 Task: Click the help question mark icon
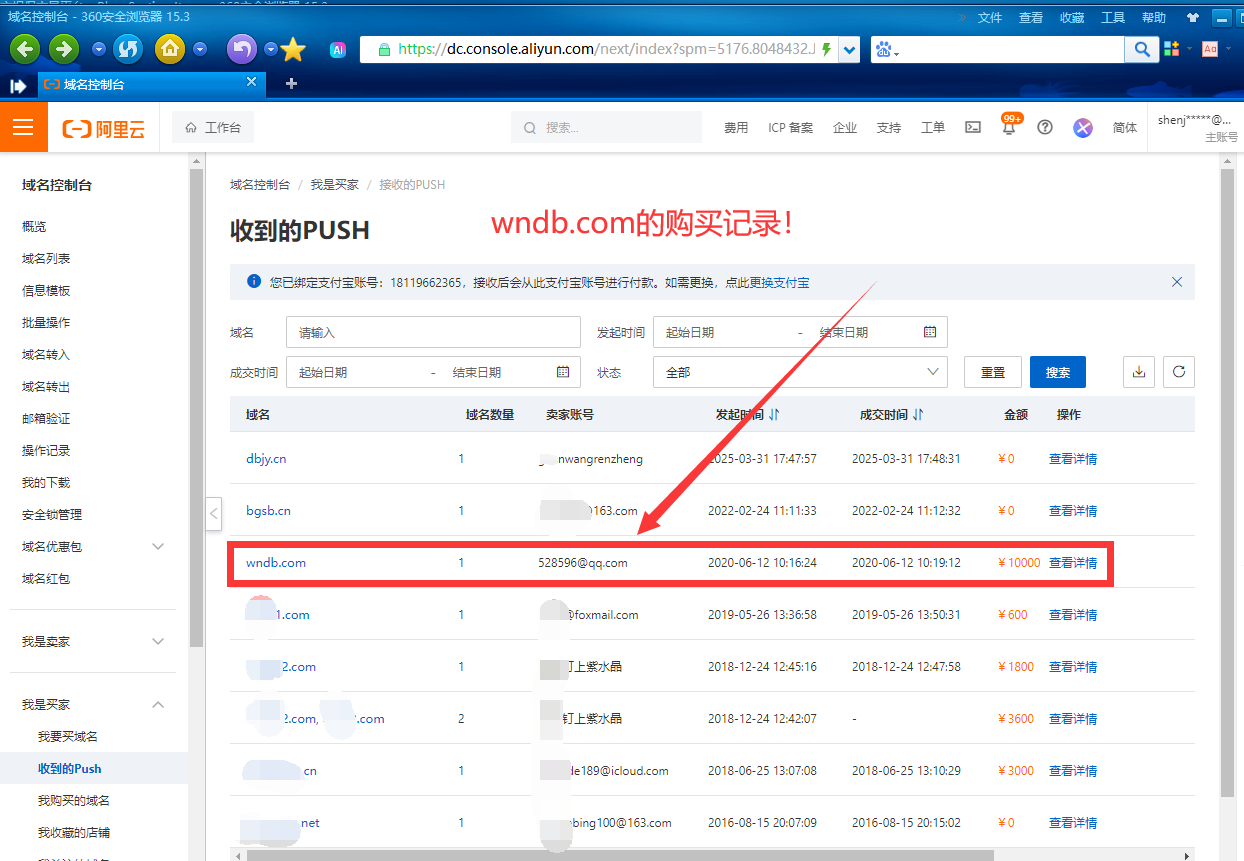(1045, 128)
